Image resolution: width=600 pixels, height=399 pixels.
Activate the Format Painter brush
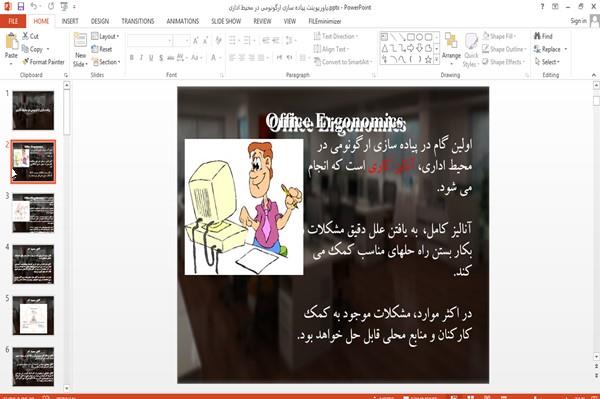tap(43, 62)
